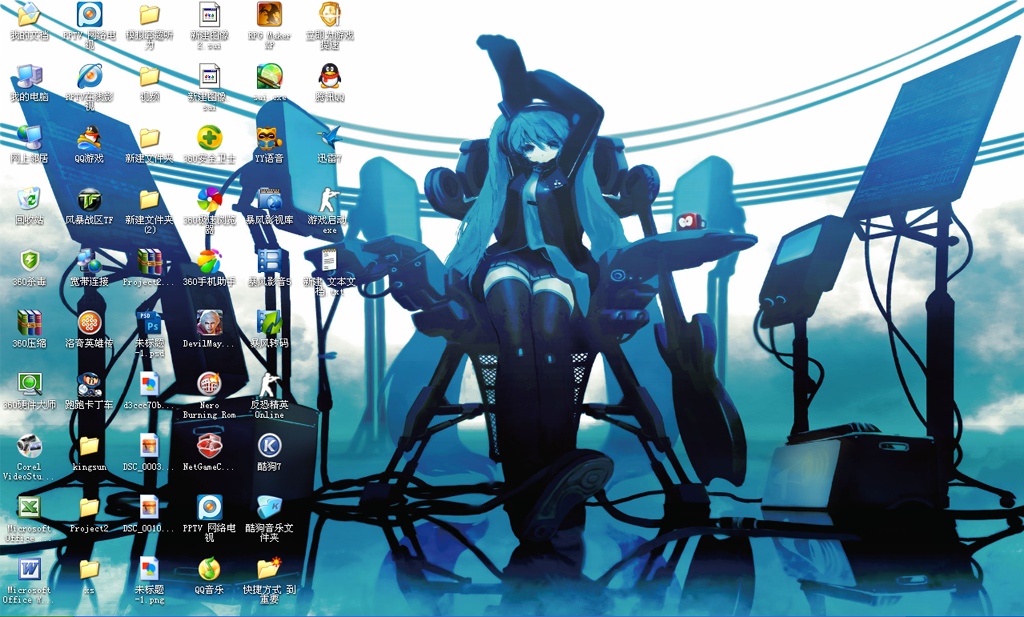Image resolution: width=1024 pixels, height=617 pixels.
Task: Click the xs folder icon
Action: point(89,569)
